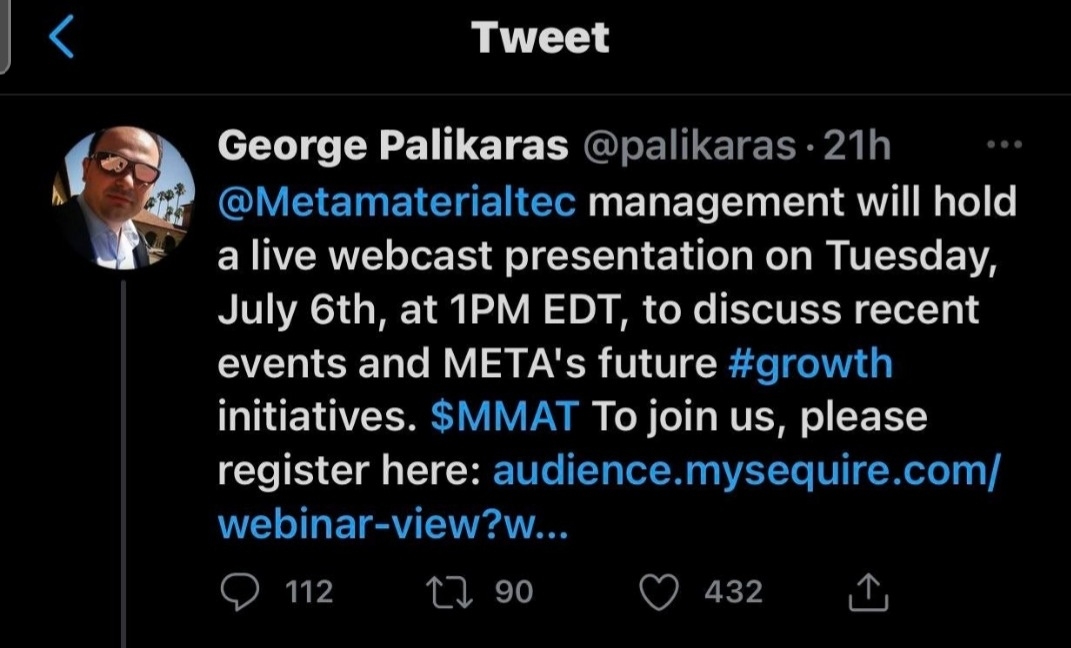Screen dimensions: 1071x648
Task: Follow the audience.mysequire.com registration link
Action: [x=745, y=471]
